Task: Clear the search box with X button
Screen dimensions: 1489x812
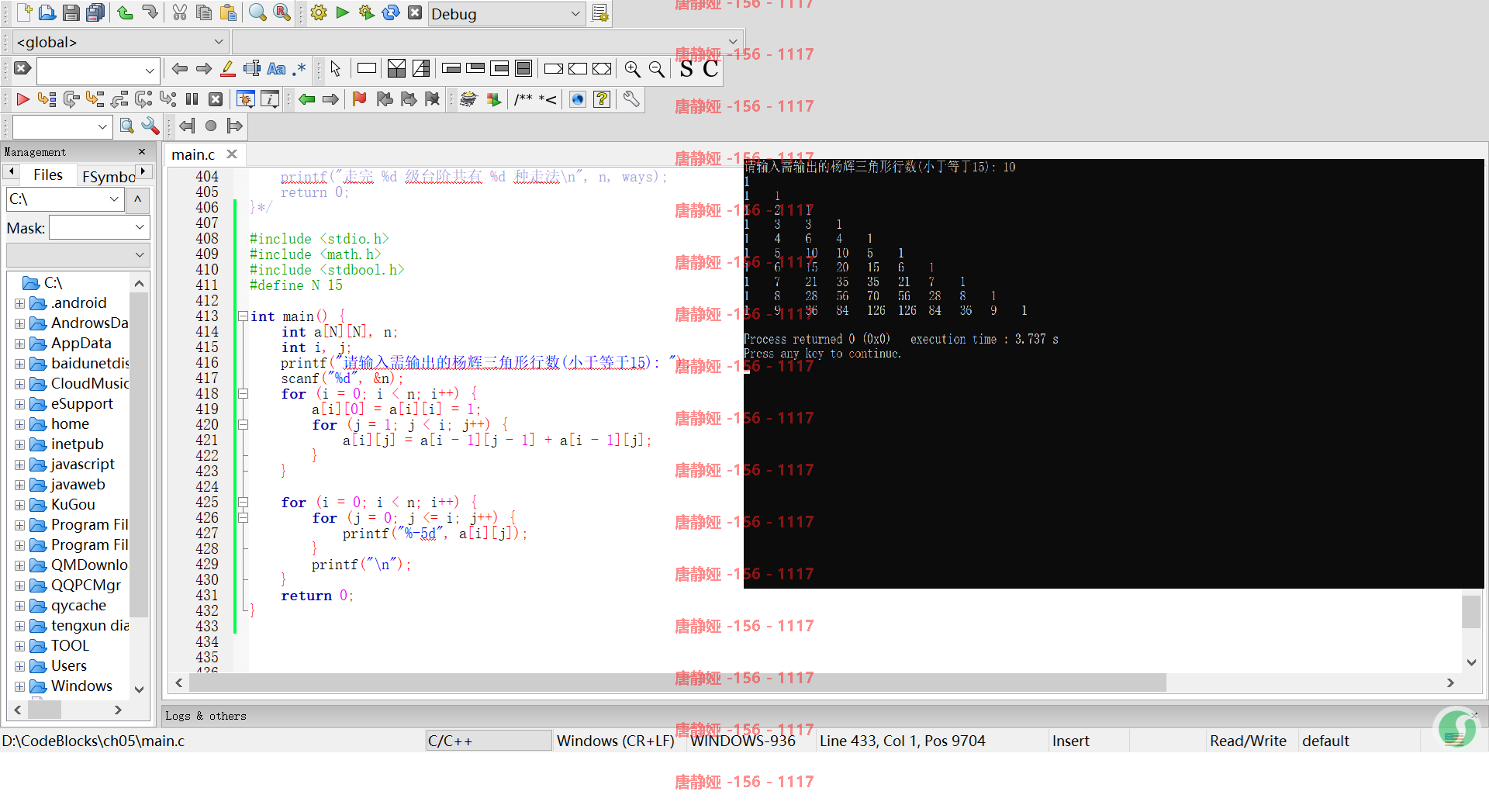Action: 22,68
